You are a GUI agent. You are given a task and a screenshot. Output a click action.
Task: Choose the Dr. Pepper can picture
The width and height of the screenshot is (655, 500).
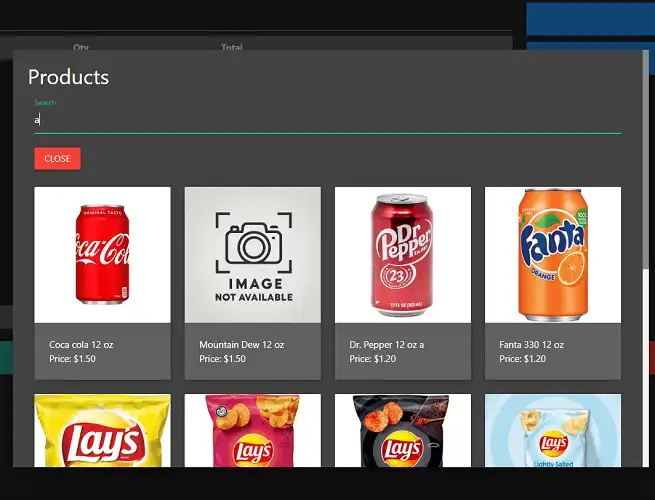click(402, 254)
